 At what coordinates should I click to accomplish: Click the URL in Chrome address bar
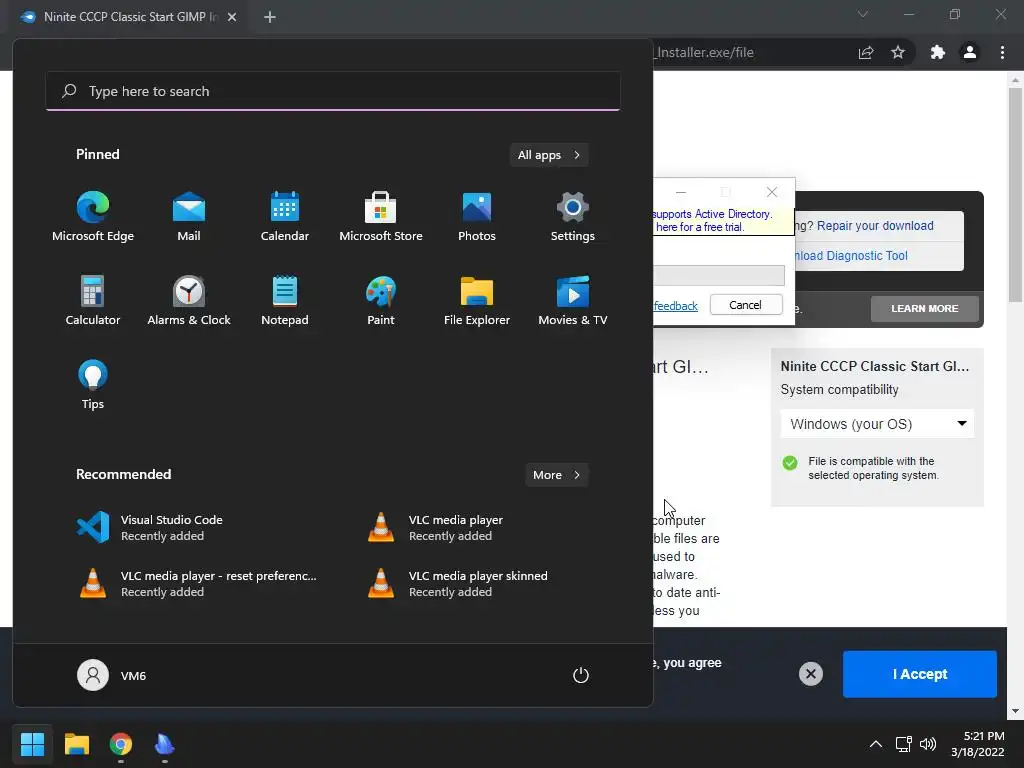pyautogui.click(x=704, y=52)
